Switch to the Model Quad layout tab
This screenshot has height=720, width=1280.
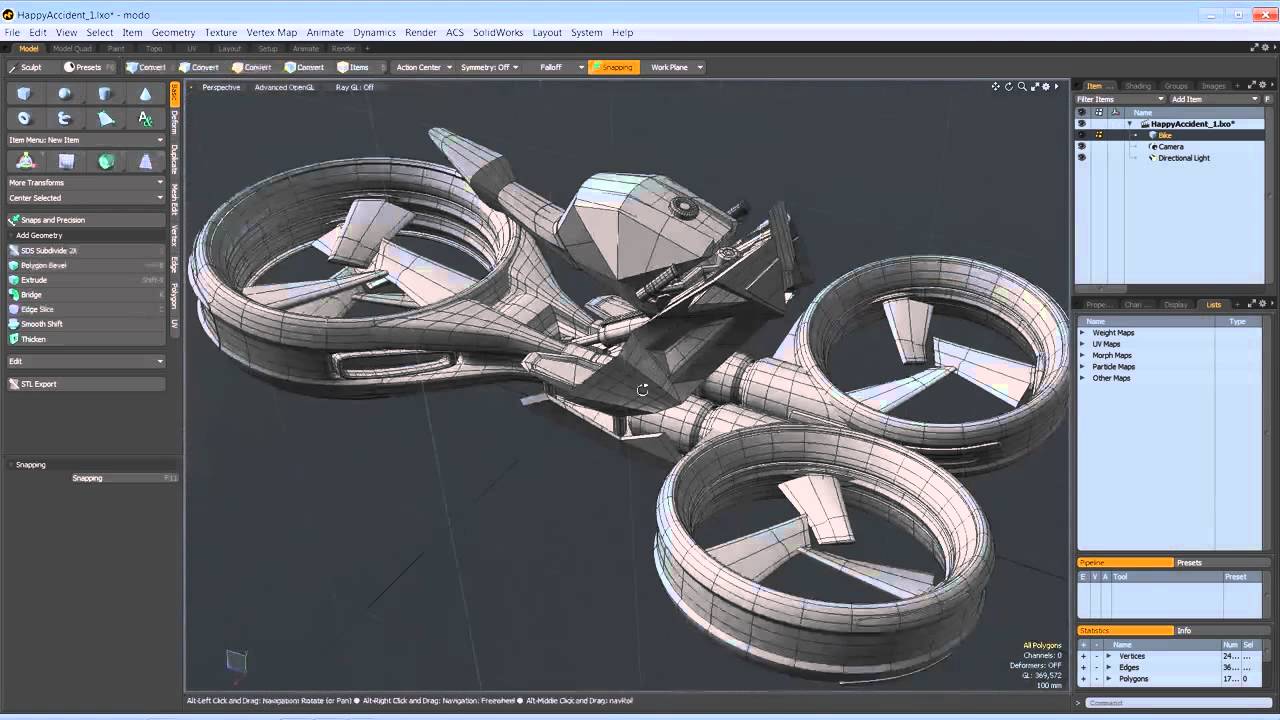click(x=72, y=48)
